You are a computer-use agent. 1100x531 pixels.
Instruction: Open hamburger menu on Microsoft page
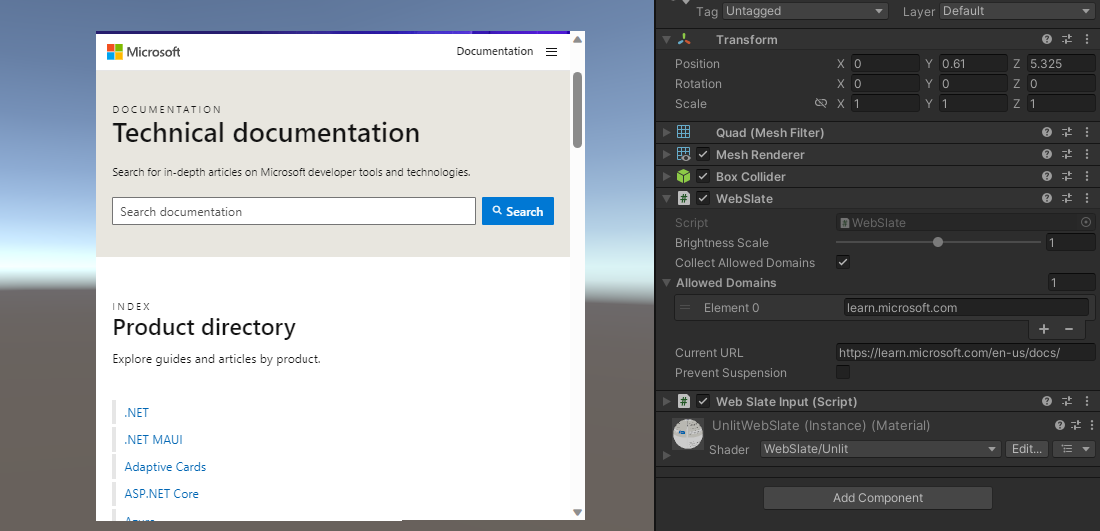(551, 52)
